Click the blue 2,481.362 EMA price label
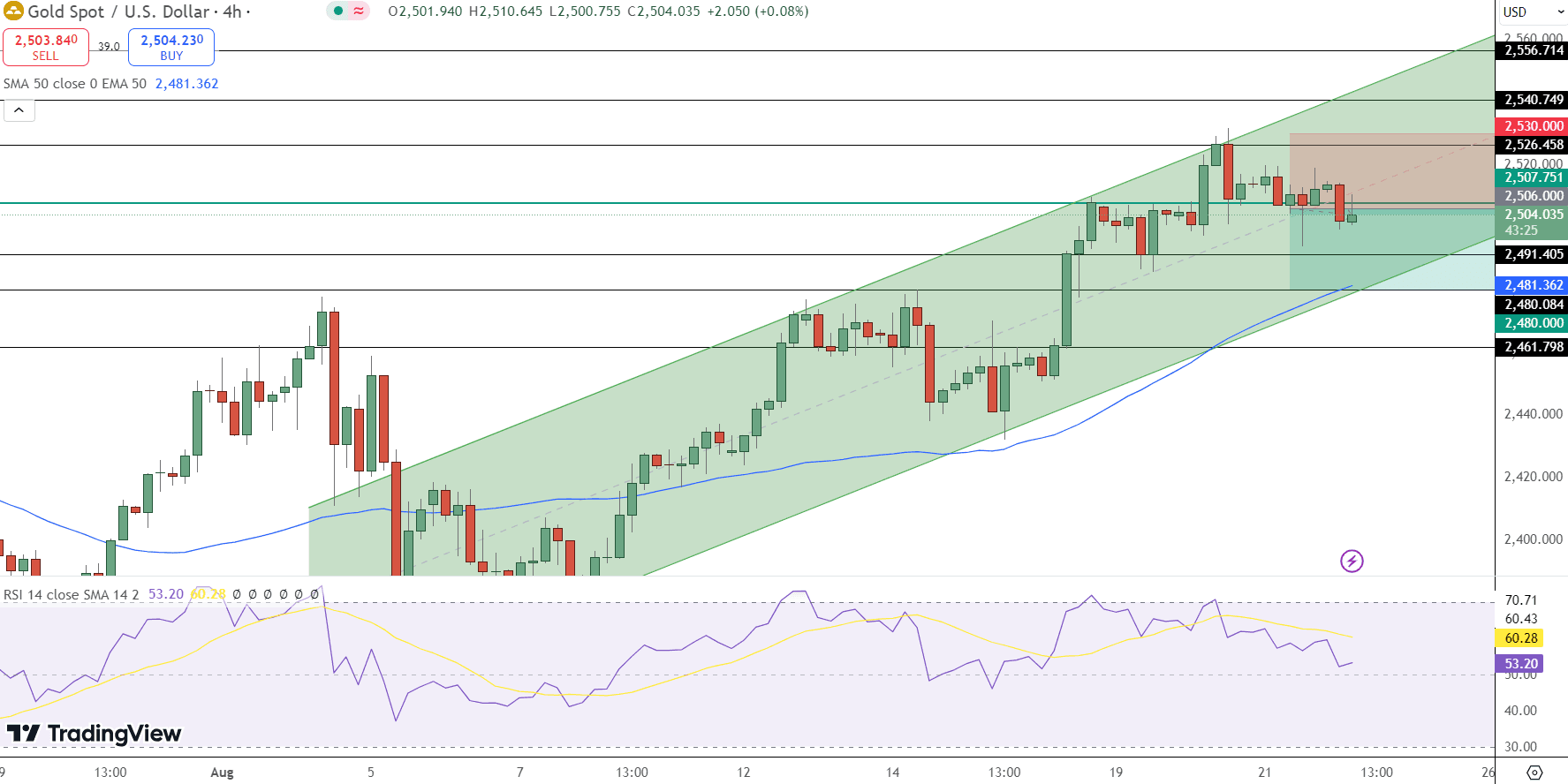1568x784 pixels. (1533, 285)
